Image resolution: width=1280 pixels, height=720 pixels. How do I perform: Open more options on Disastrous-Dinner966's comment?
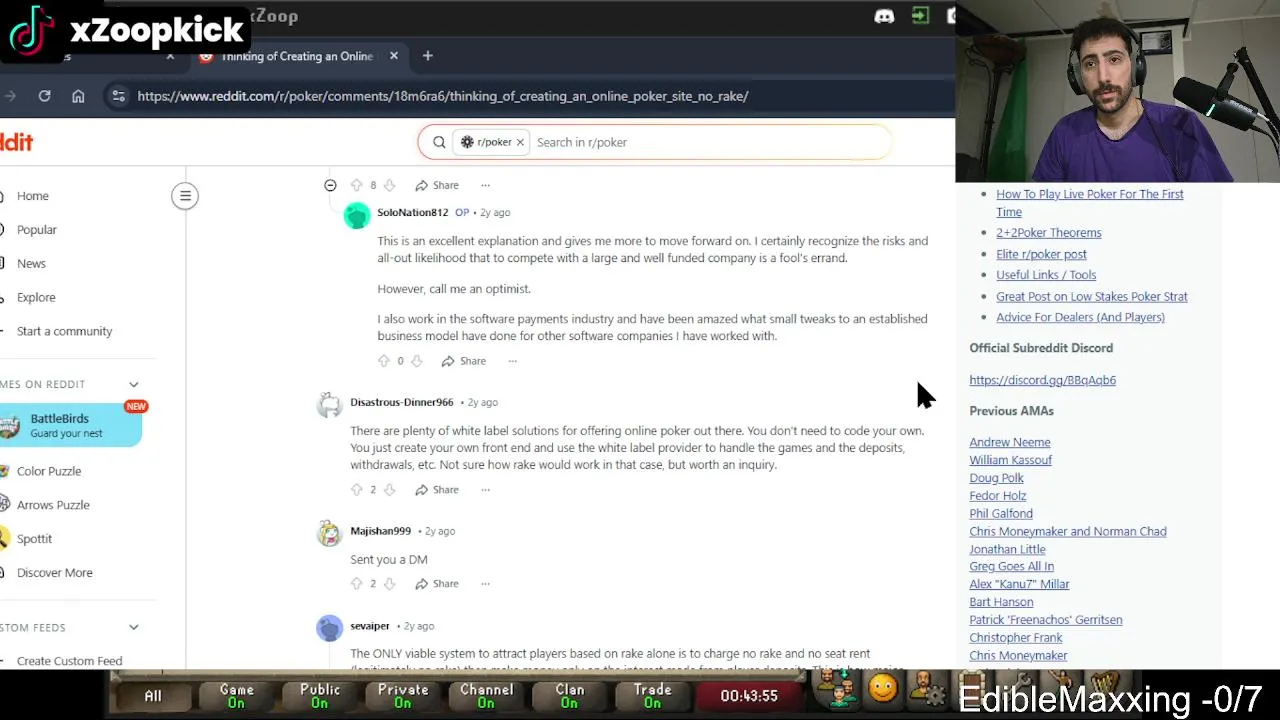(485, 490)
